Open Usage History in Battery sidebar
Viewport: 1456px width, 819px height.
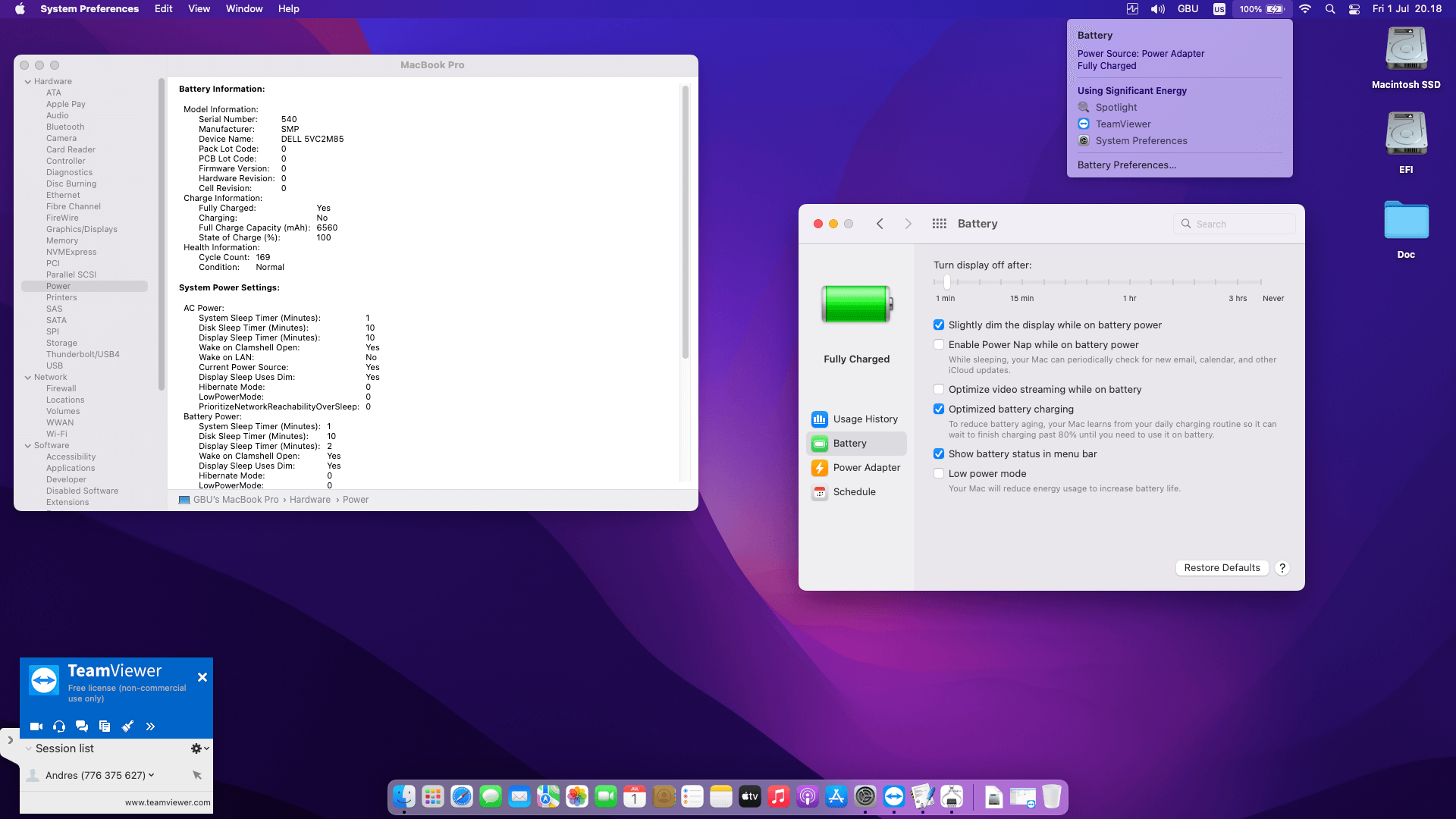coord(864,419)
